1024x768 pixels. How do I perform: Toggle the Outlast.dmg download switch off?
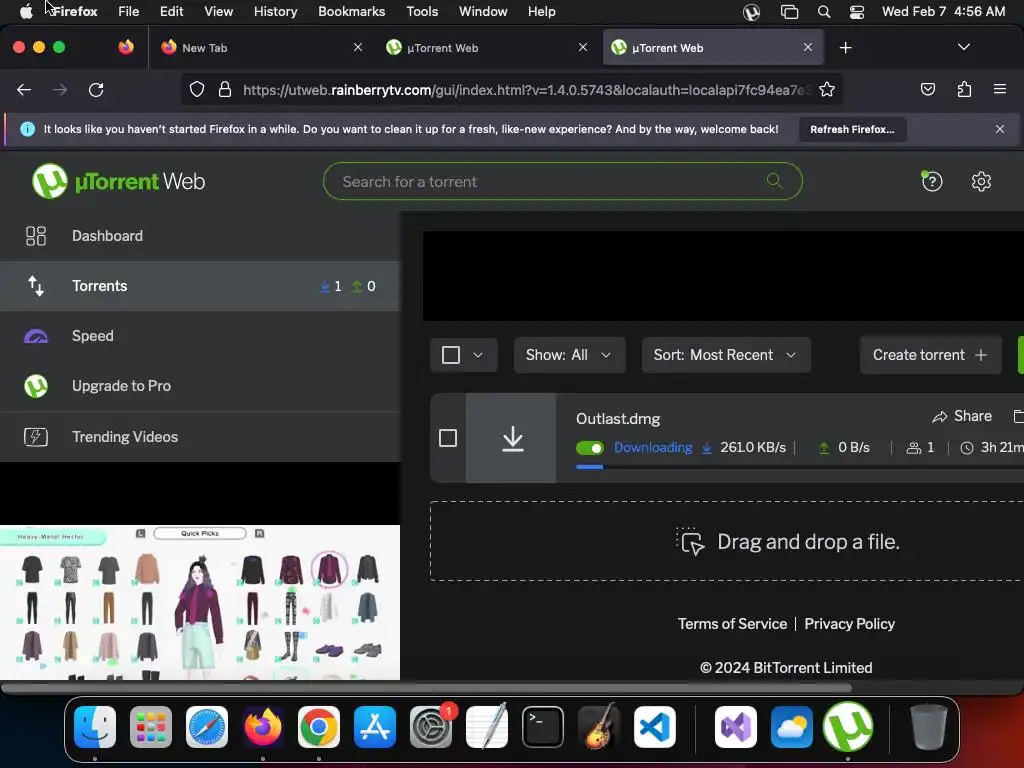click(590, 448)
